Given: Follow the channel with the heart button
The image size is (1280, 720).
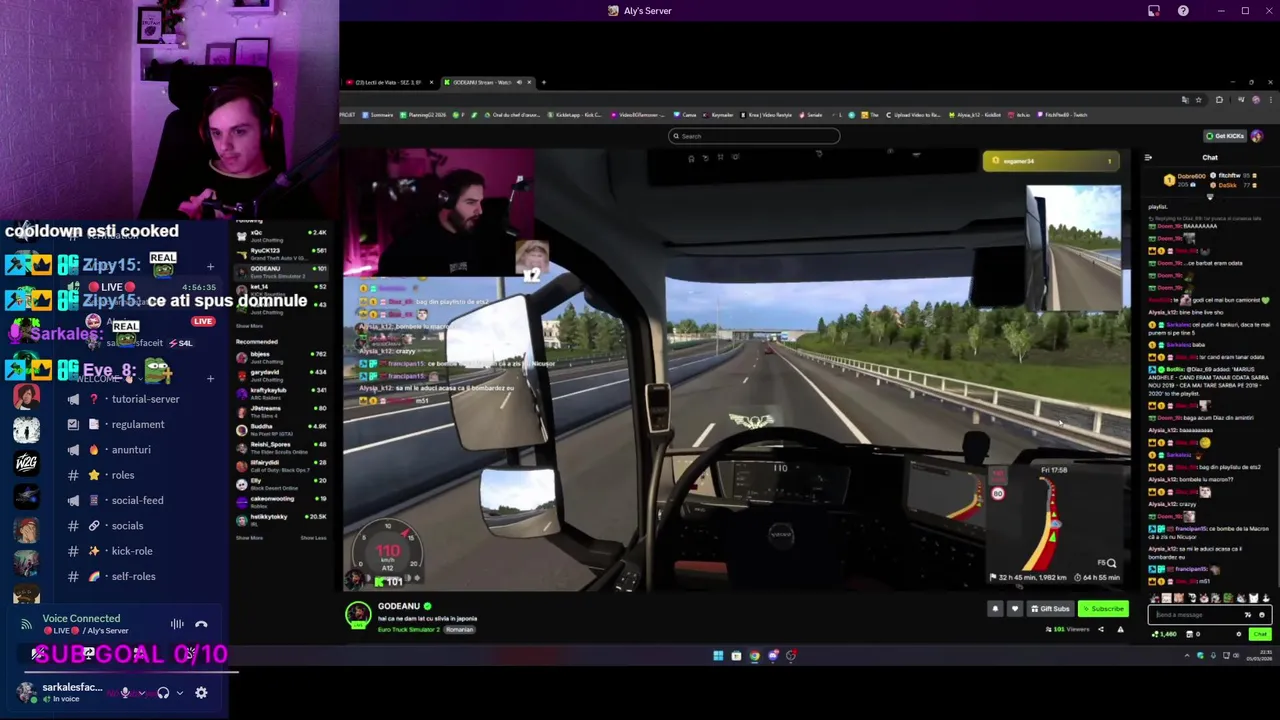Looking at the screenshot, I should click(1014, 609).
